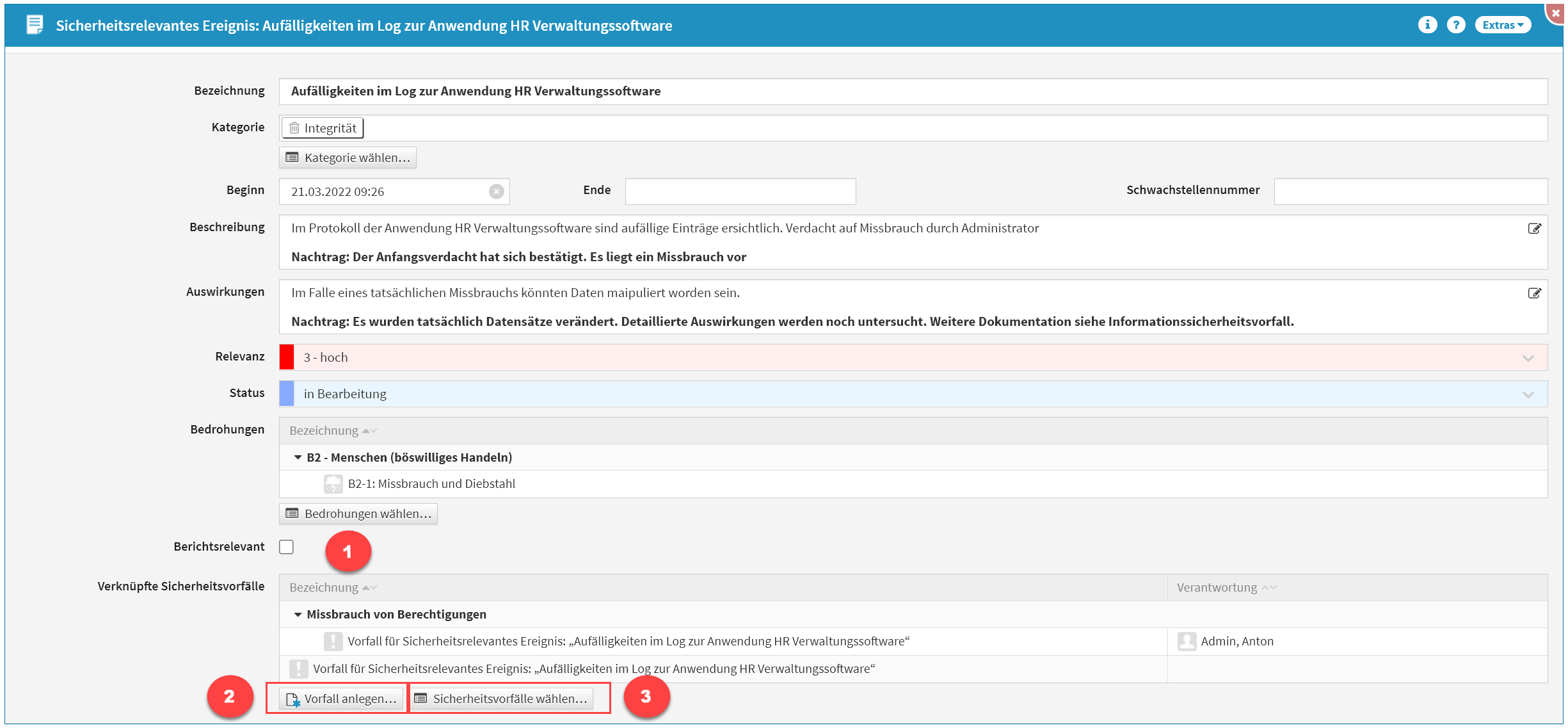Open the Extras menu
Screen dimensions: 1568x728
coord(1502,25)
